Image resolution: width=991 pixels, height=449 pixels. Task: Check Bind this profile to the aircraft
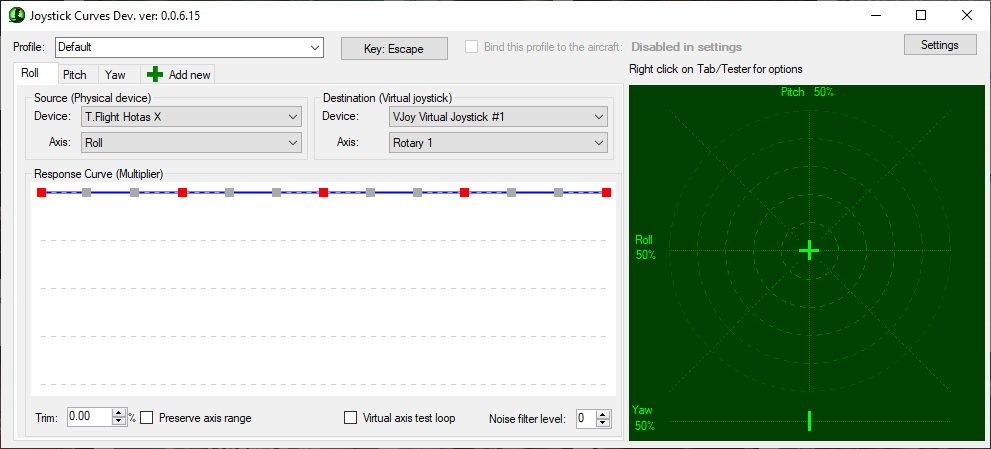point(472,47)
